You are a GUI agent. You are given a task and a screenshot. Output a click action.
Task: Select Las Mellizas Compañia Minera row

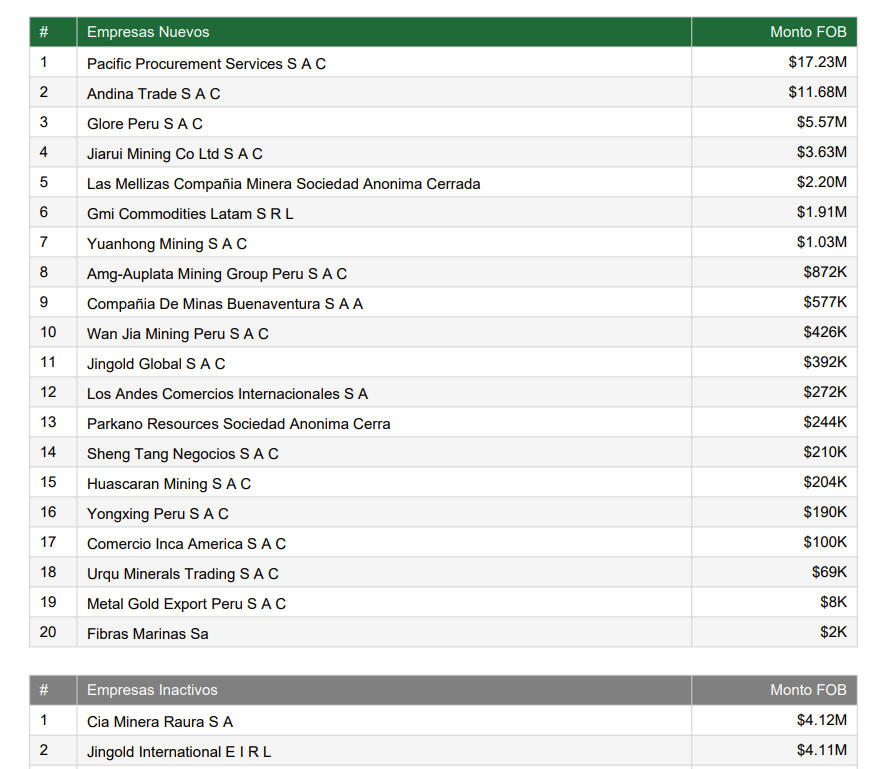click(x=283, y=183)
